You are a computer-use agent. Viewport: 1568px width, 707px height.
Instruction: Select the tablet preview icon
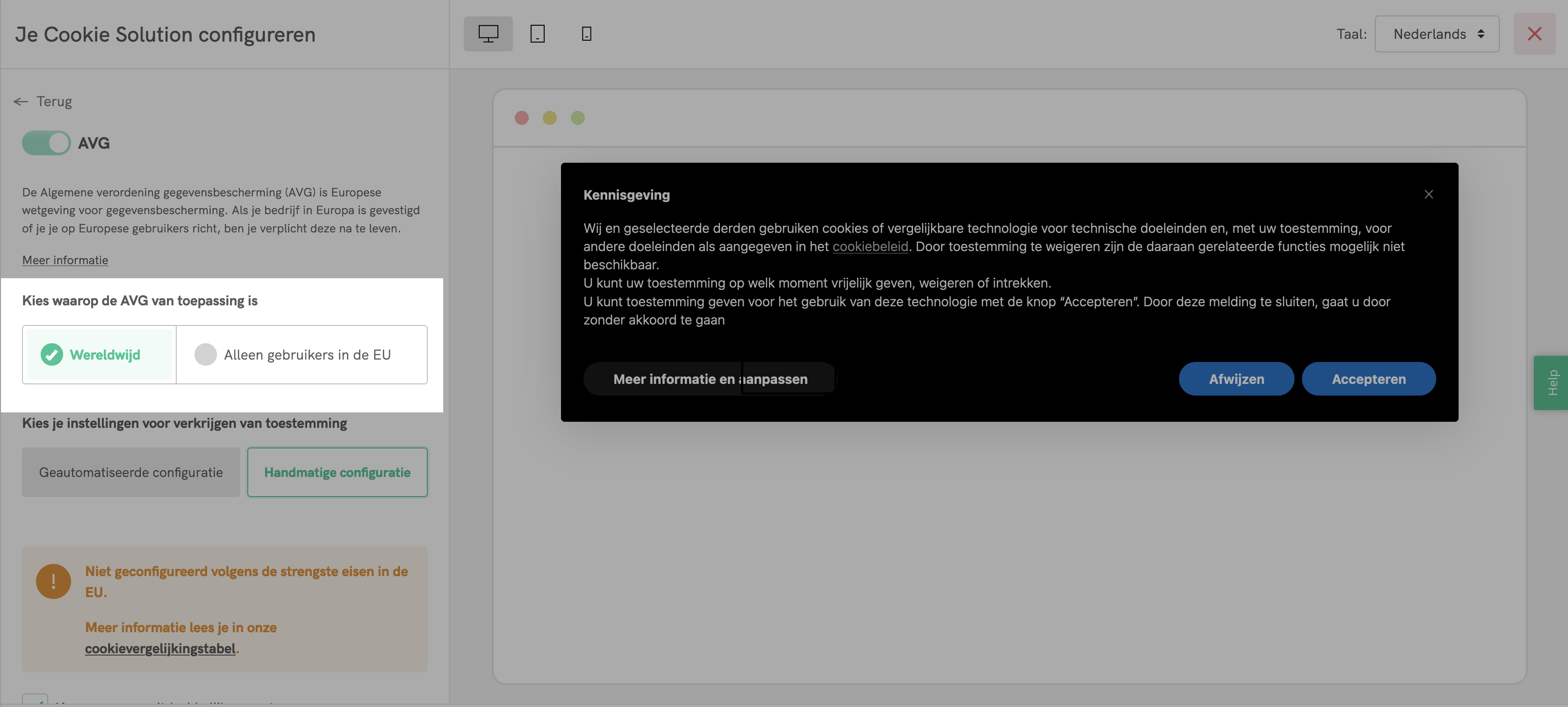[537, 34]
